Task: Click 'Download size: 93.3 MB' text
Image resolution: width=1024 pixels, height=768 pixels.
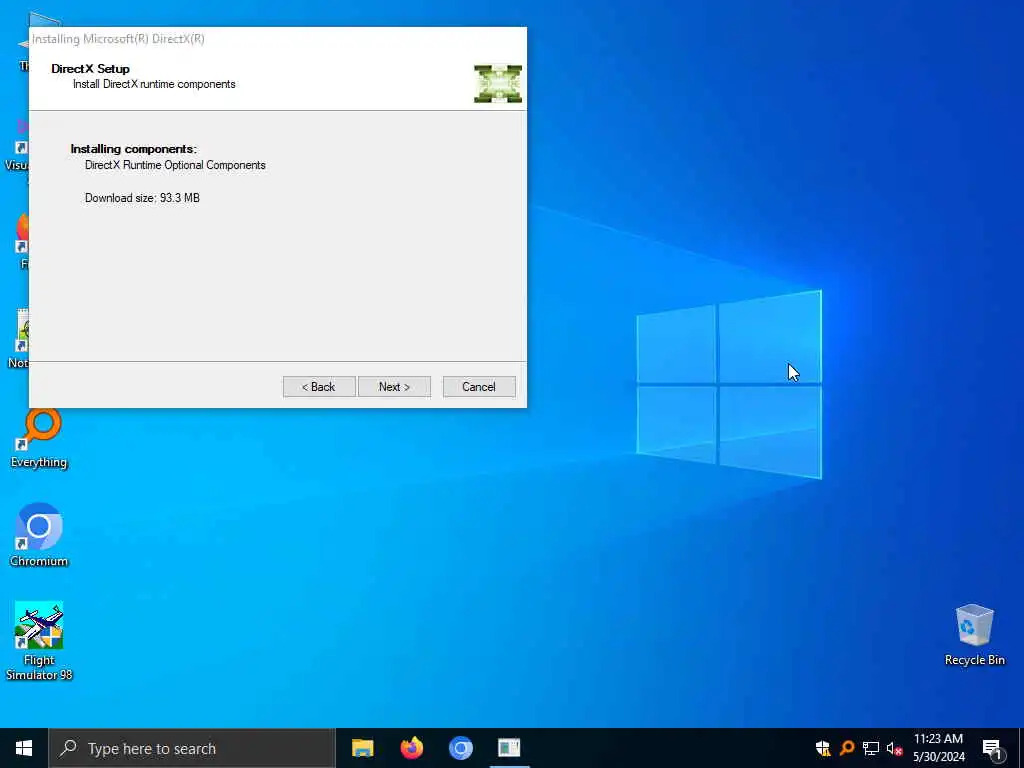Action: point(142,198)
